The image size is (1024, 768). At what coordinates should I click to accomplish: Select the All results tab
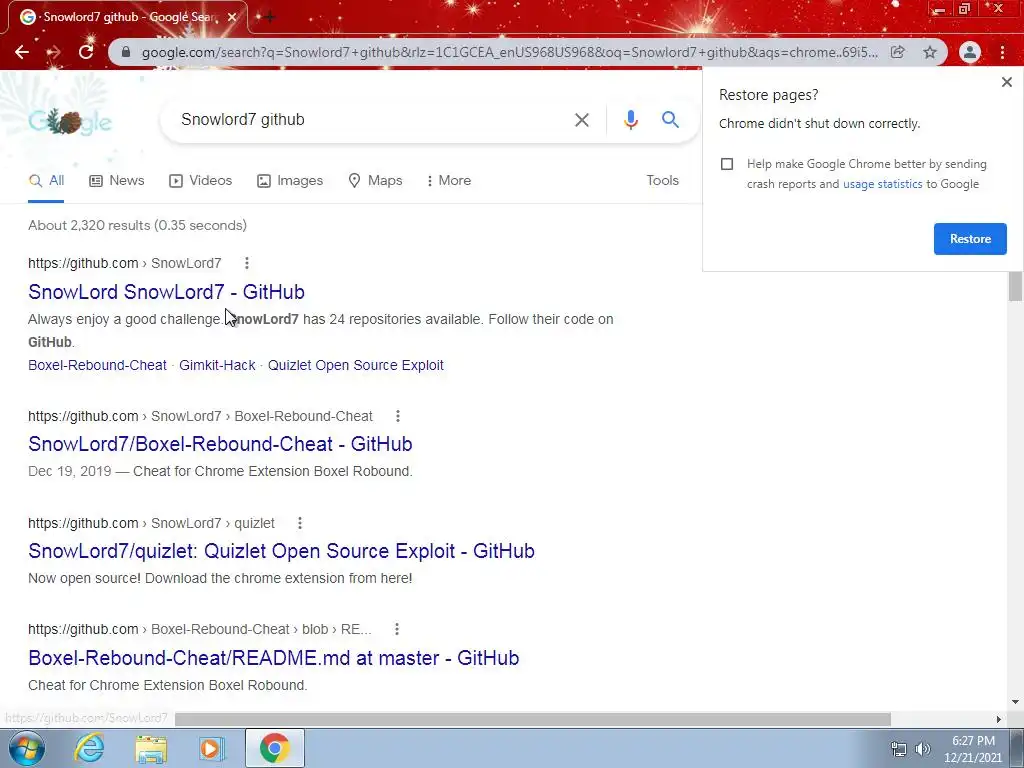click(46, 181)
